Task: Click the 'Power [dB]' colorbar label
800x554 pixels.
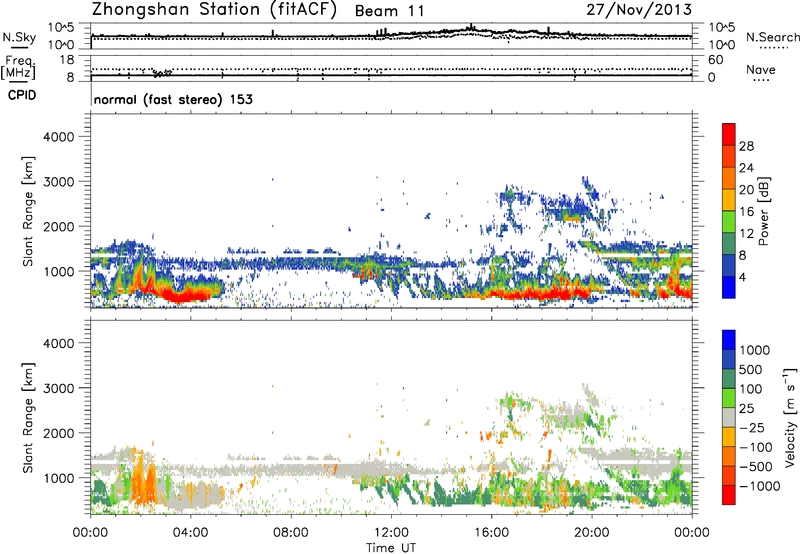Action: pyautogui.click(x=764, y=211)
